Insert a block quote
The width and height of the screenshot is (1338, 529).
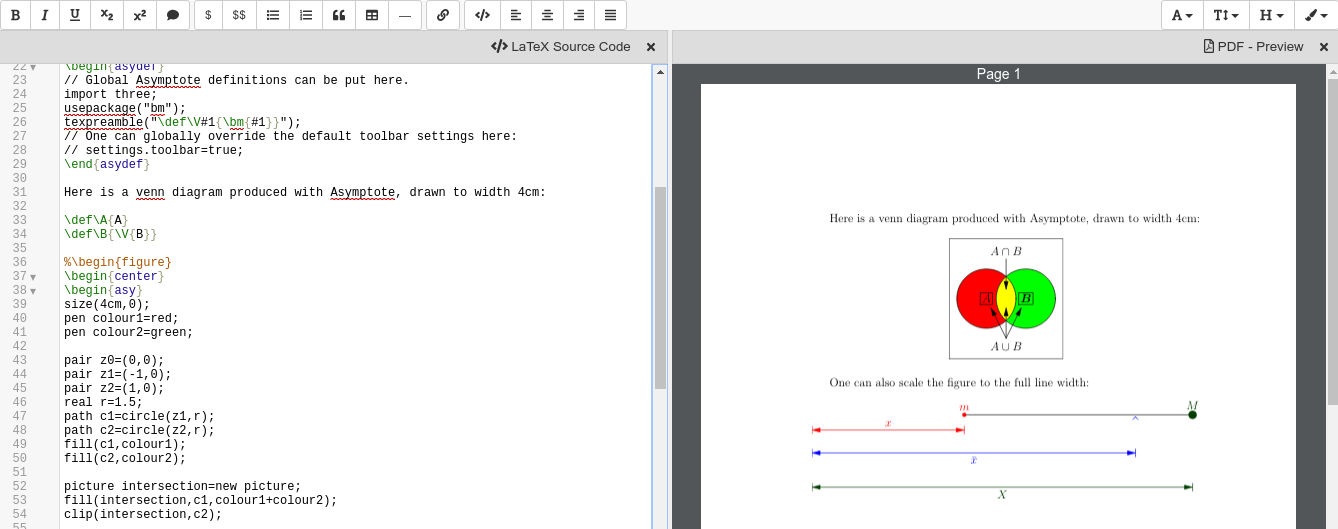point(339,15)
